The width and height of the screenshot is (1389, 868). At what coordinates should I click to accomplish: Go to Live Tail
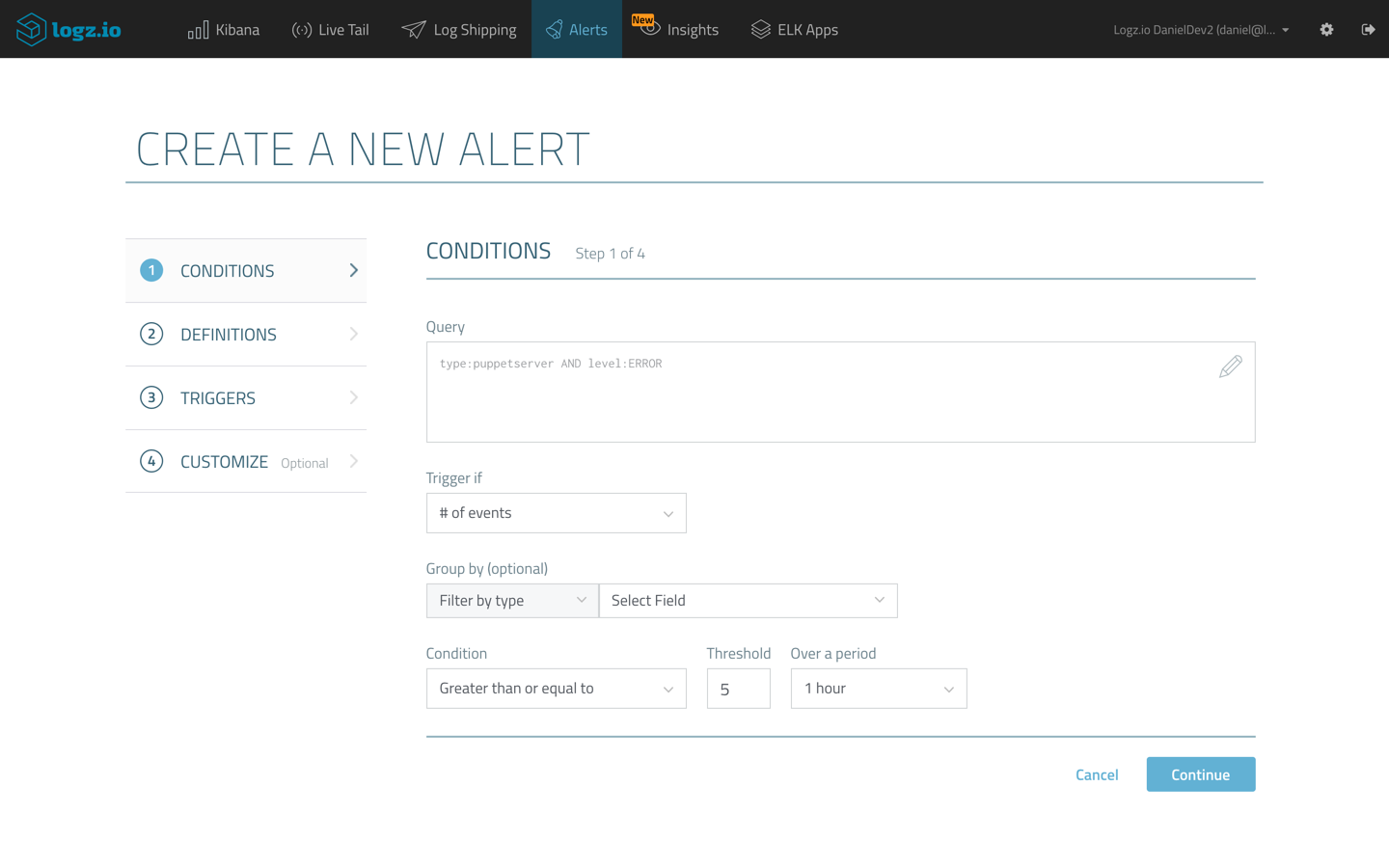[x=331, y=30]
